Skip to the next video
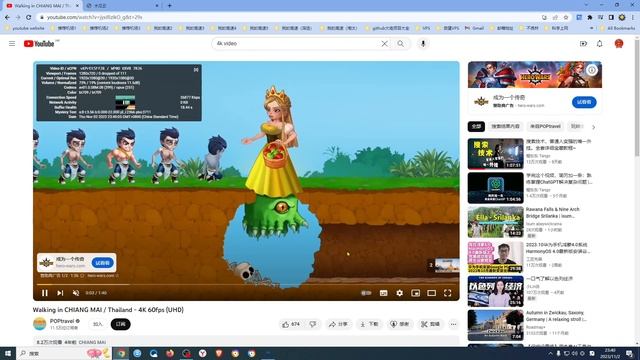 coord(60,293)
